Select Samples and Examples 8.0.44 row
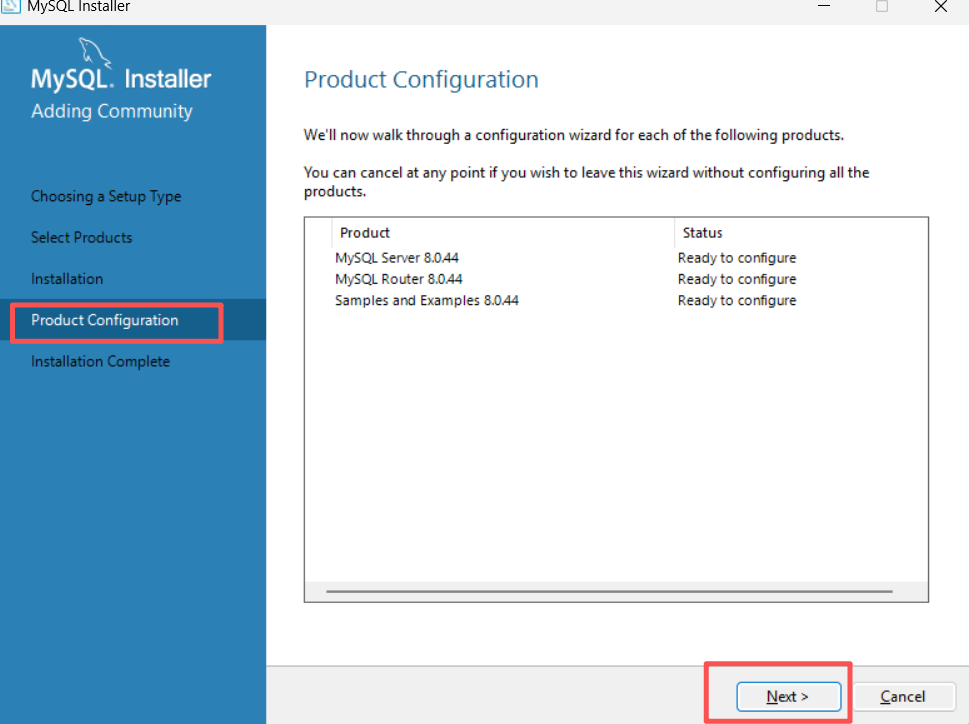 pyautogui.click(x=616, y=300)
